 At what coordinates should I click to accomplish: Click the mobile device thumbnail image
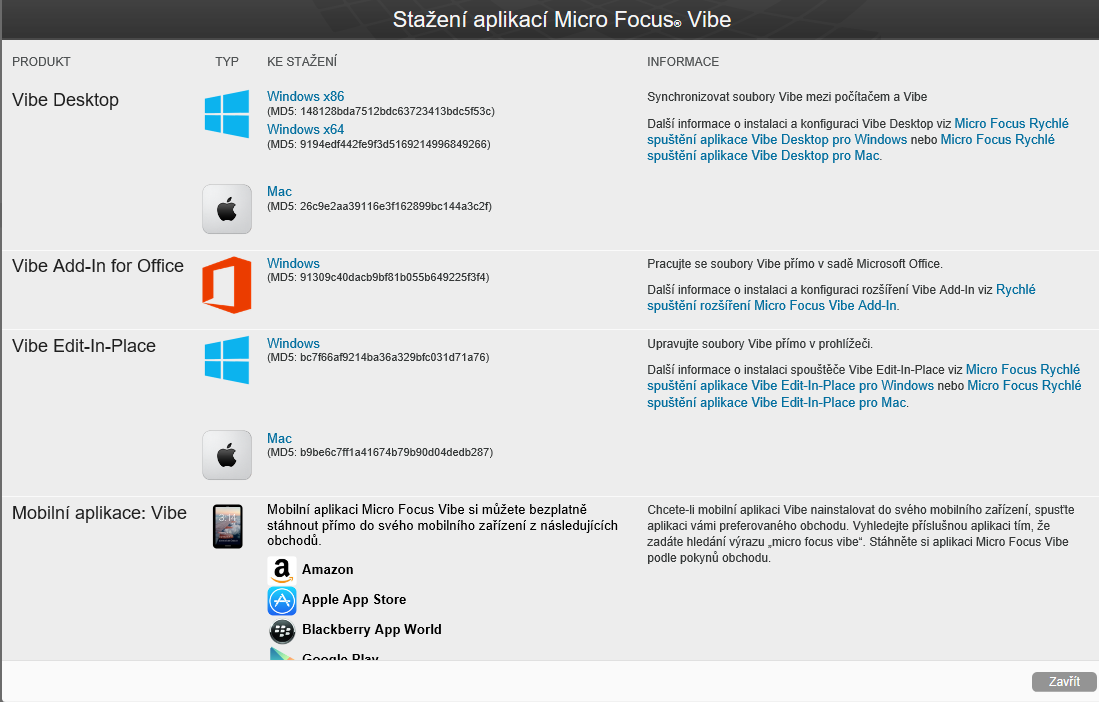[228, 527]
